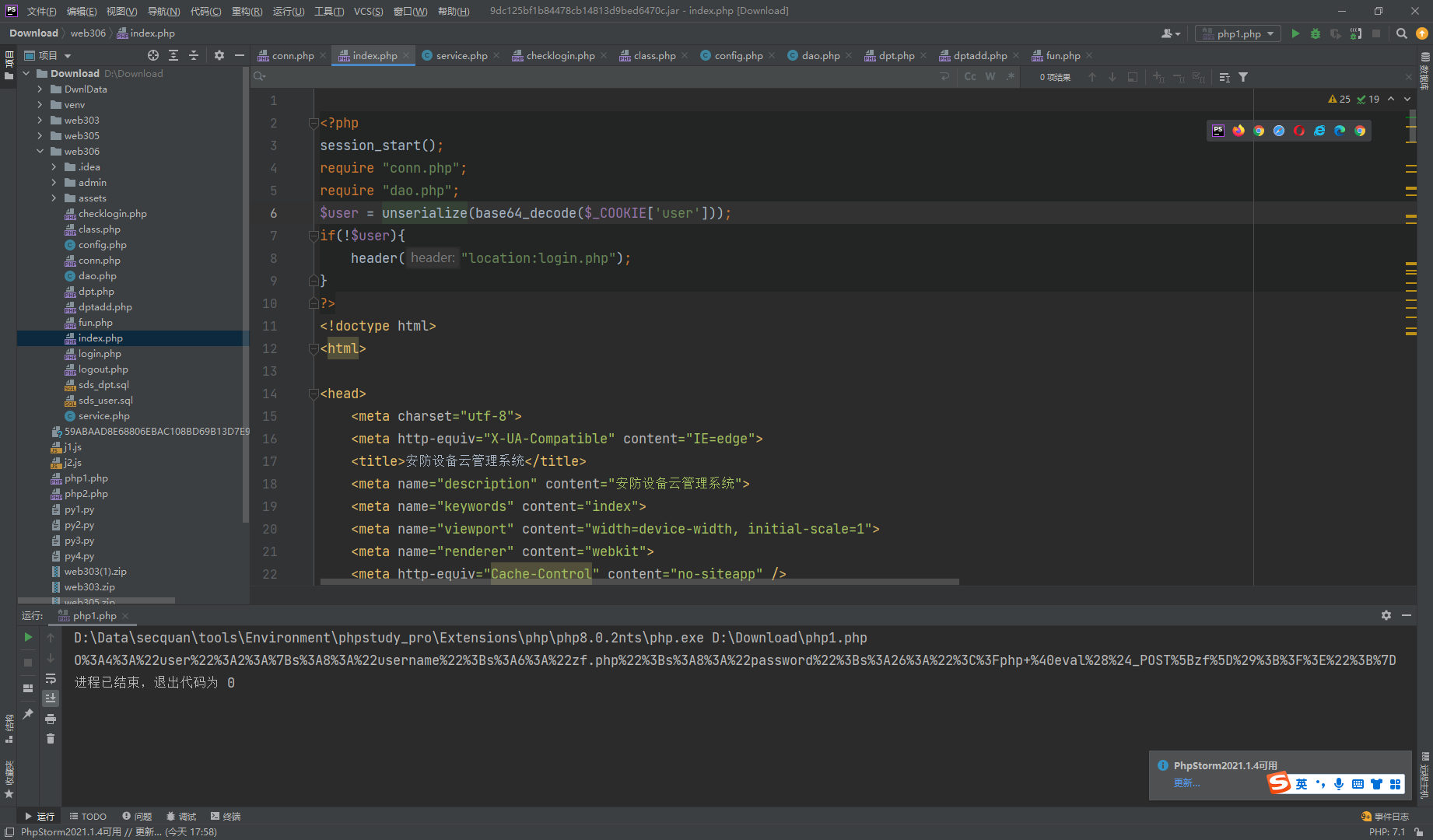Rerun php1.php in Run panel
This screenshot has width=1433, height=840.
(x=28, y=637)
